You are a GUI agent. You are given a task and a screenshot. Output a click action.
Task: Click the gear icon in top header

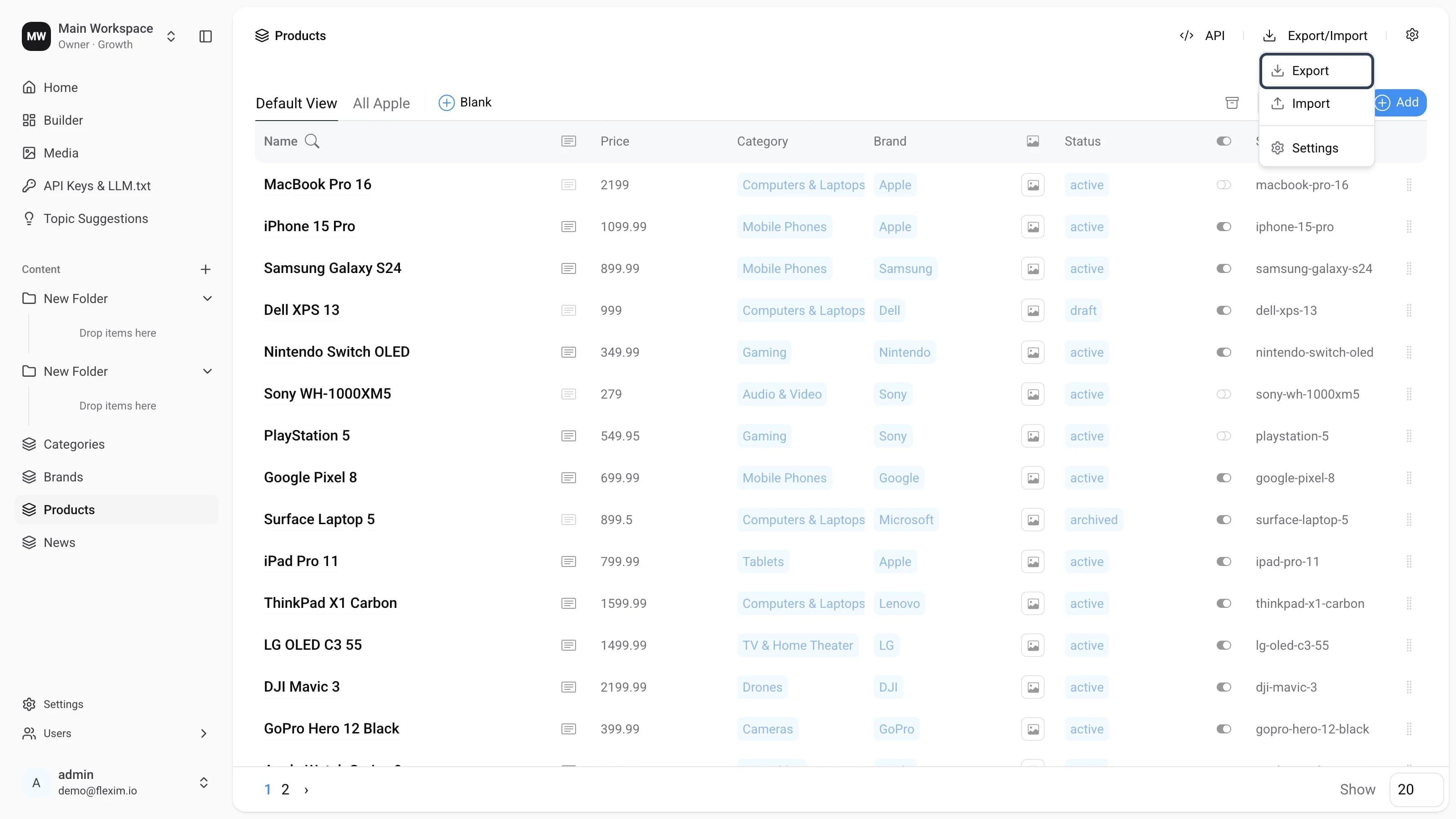1412,35
